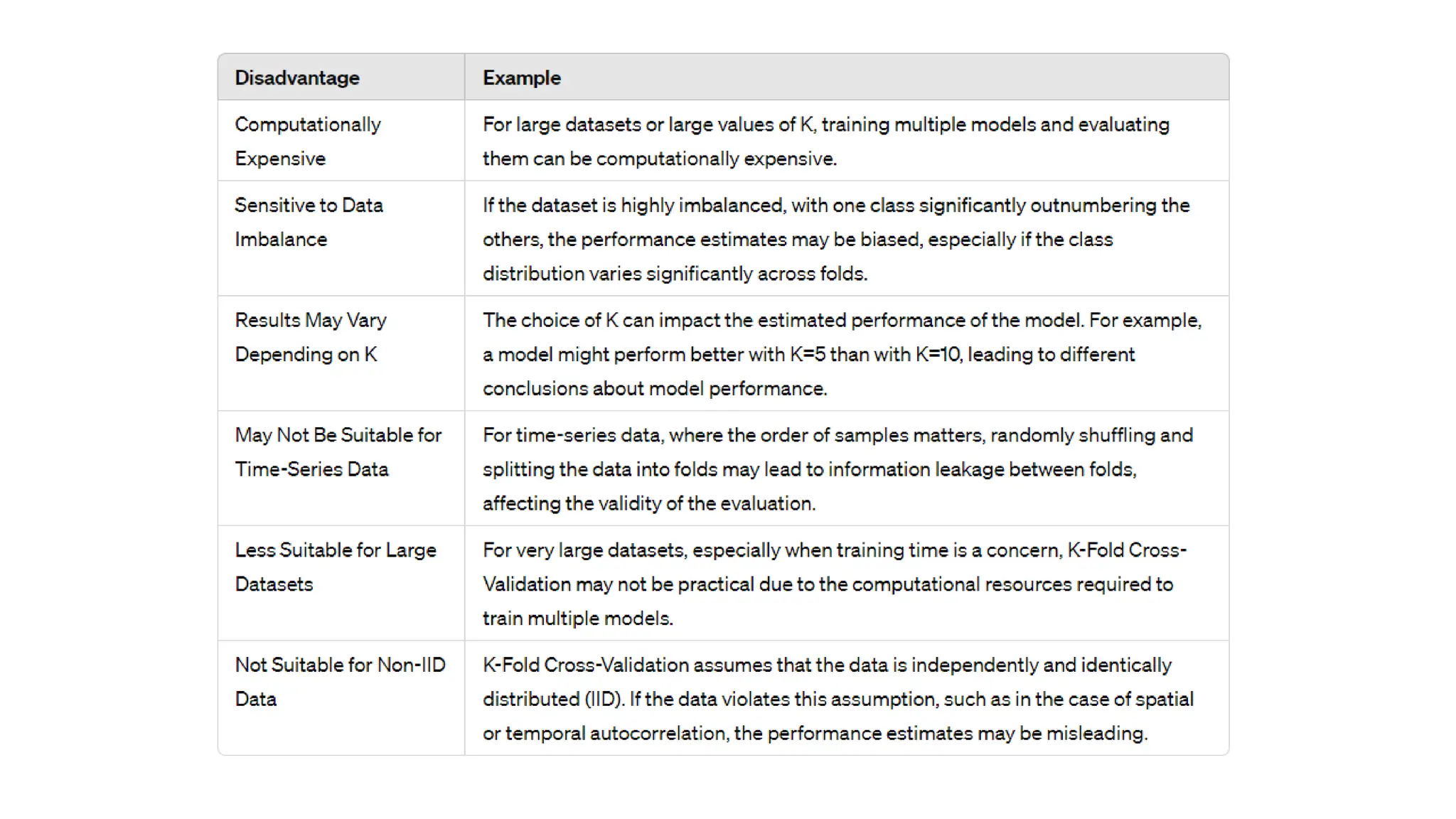This screenshot has width=1456, height=819.
Task: Select May Not Be Suitable for Time-Series Data
Action: 338,452
